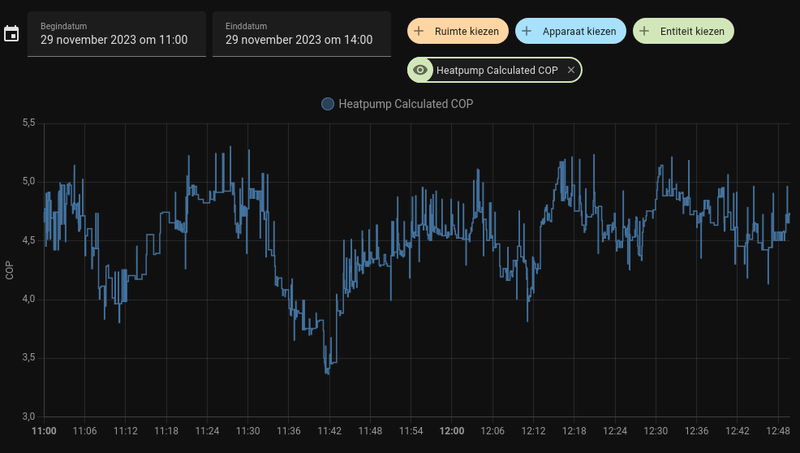
Task: Remove the Heatpump Calculated COP entity chip
Action: coord(571,70)
